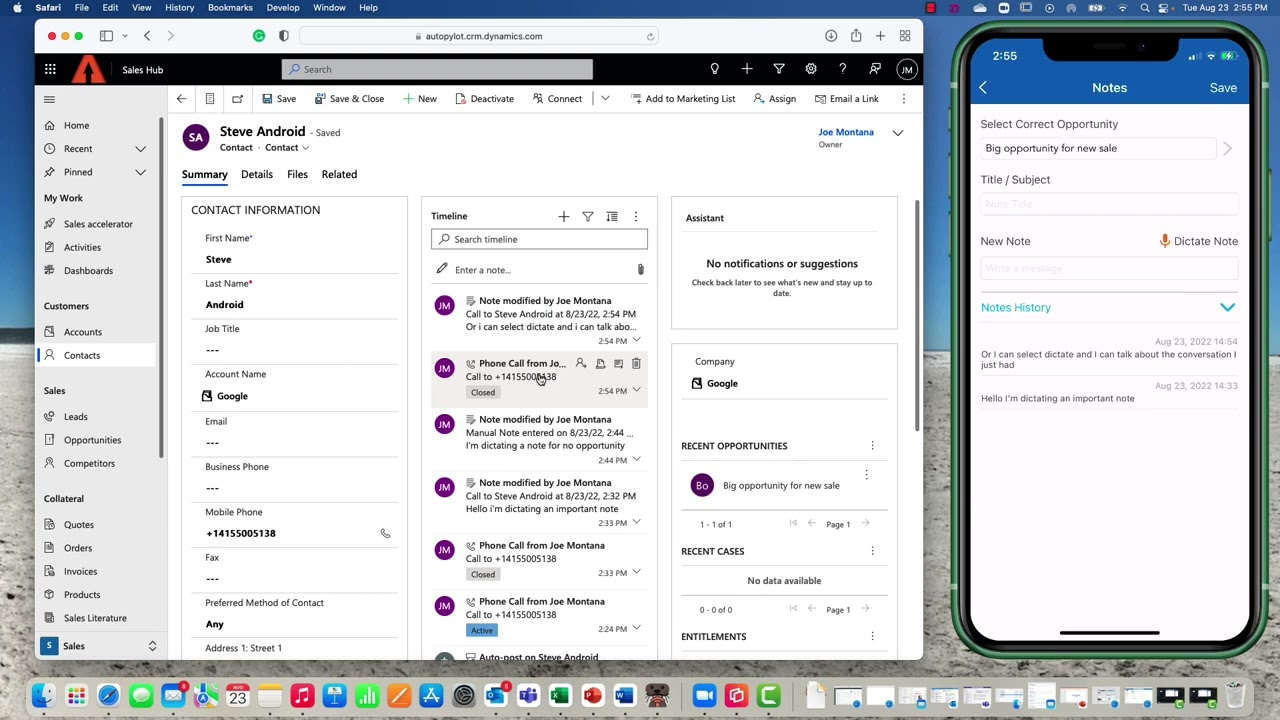
Task: Click the form vertical scrollbar
Action: [x=917, y=316]
